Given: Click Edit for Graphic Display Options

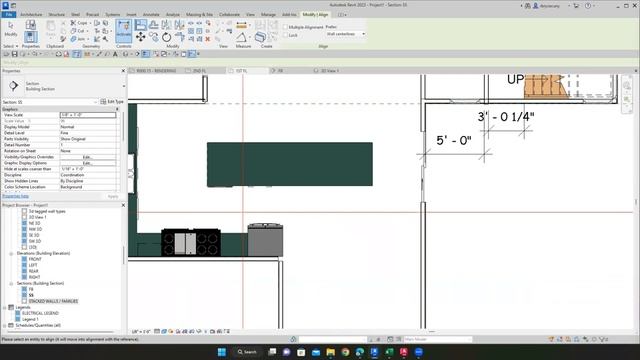Looking at the screenshot, I should pyautogui.click(x=88, y=163).
